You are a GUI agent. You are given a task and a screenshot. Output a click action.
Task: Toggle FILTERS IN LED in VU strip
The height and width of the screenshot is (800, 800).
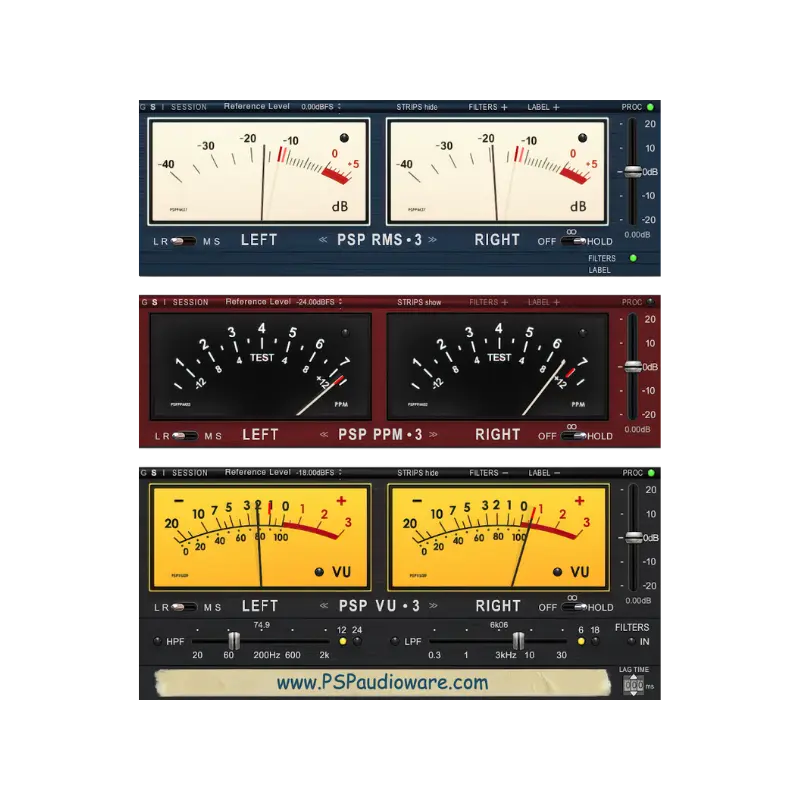(632, 641)
